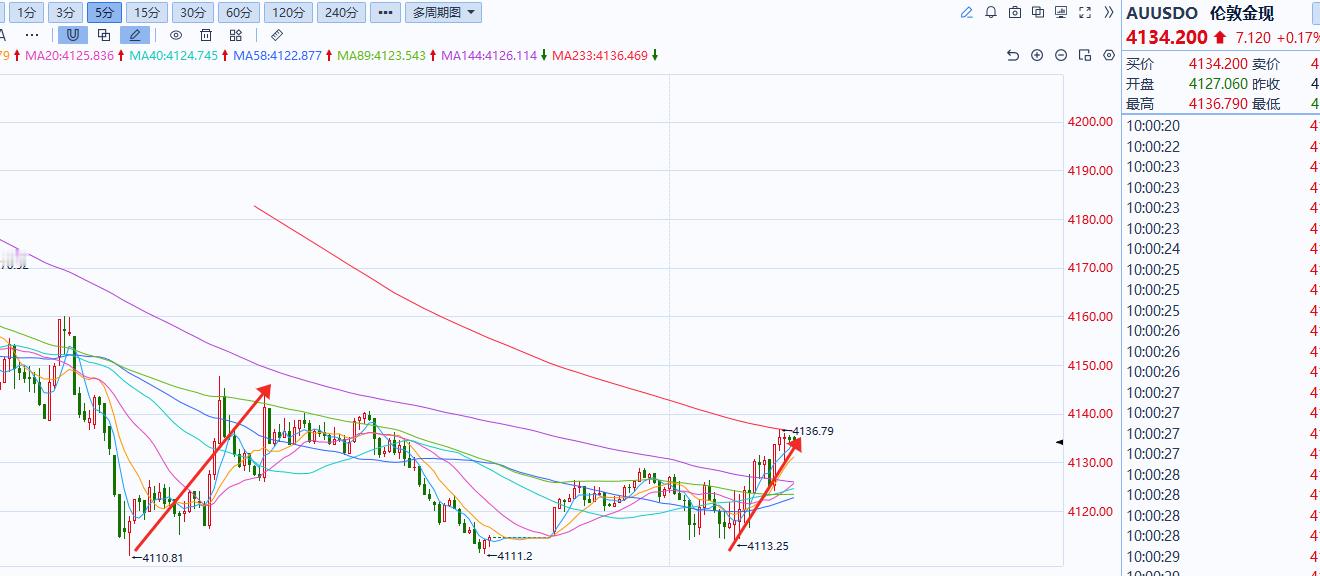Switch to the 1分 timeframe
Screen dimensions: 1320x576
tap(27, 13)
